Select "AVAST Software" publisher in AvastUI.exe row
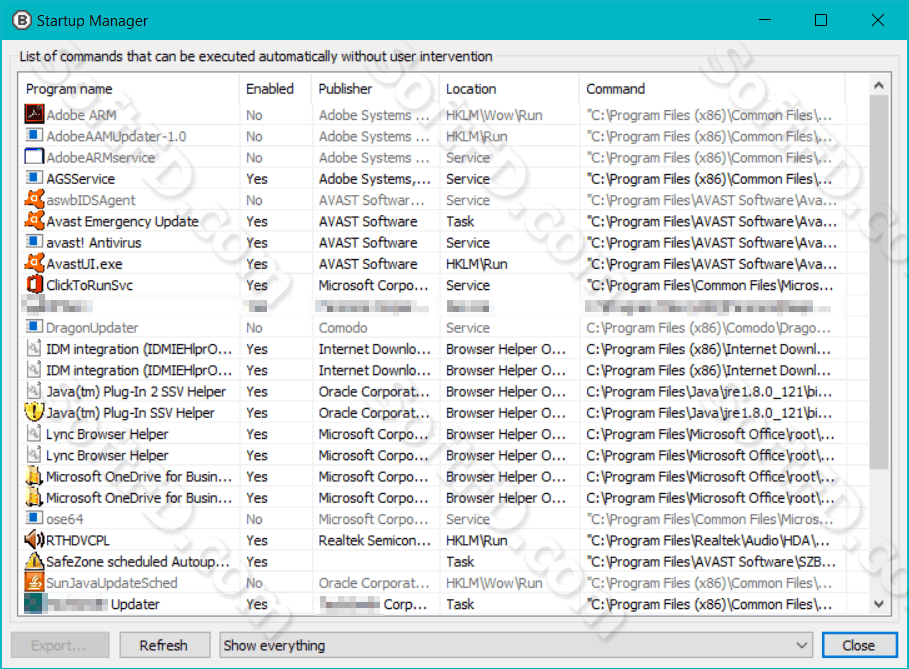Screen dimensions: 909x669 (368, 264)
